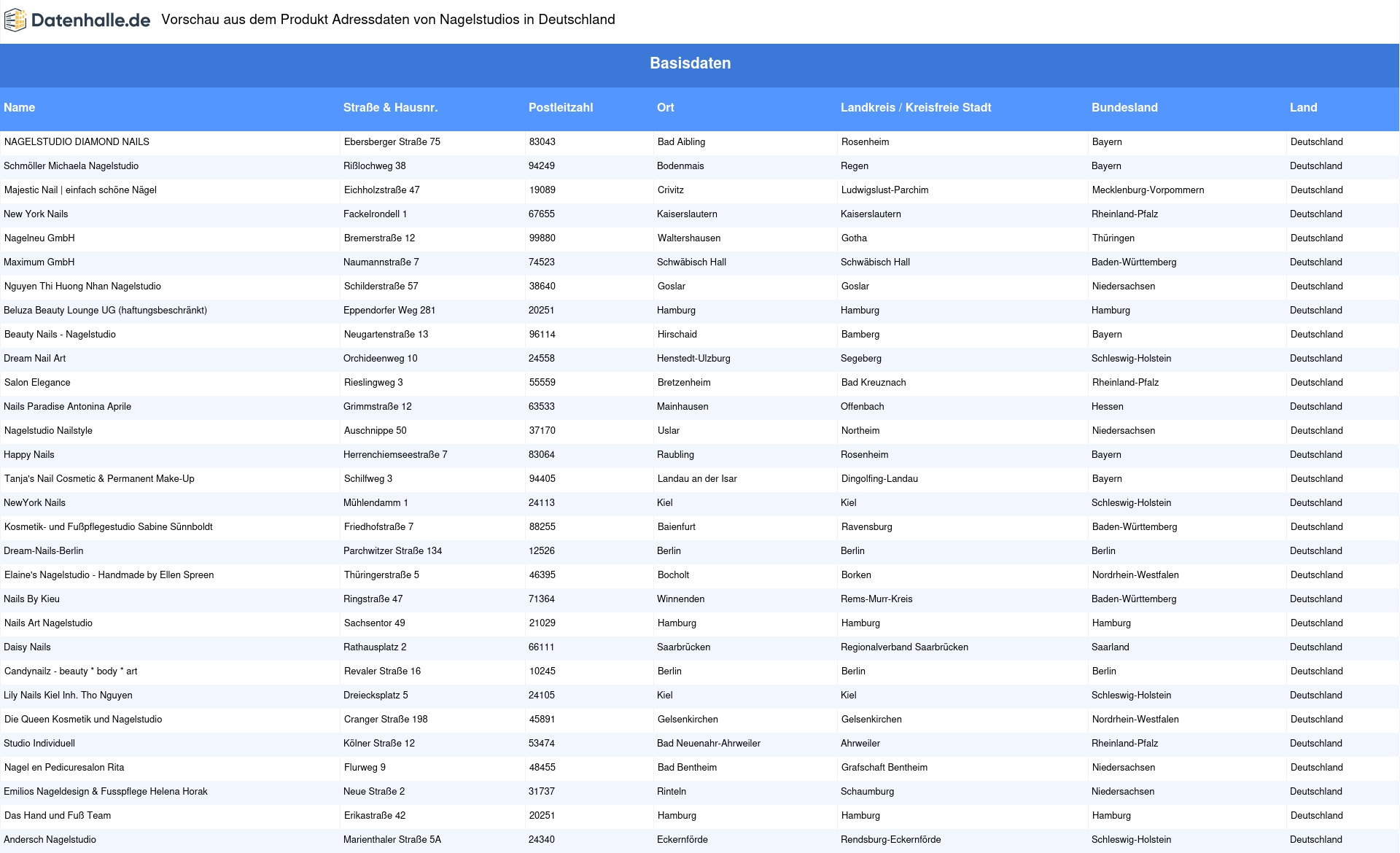Click the Maximum GmbH entry
The image size is (1400, 853).
pos(39,262)
